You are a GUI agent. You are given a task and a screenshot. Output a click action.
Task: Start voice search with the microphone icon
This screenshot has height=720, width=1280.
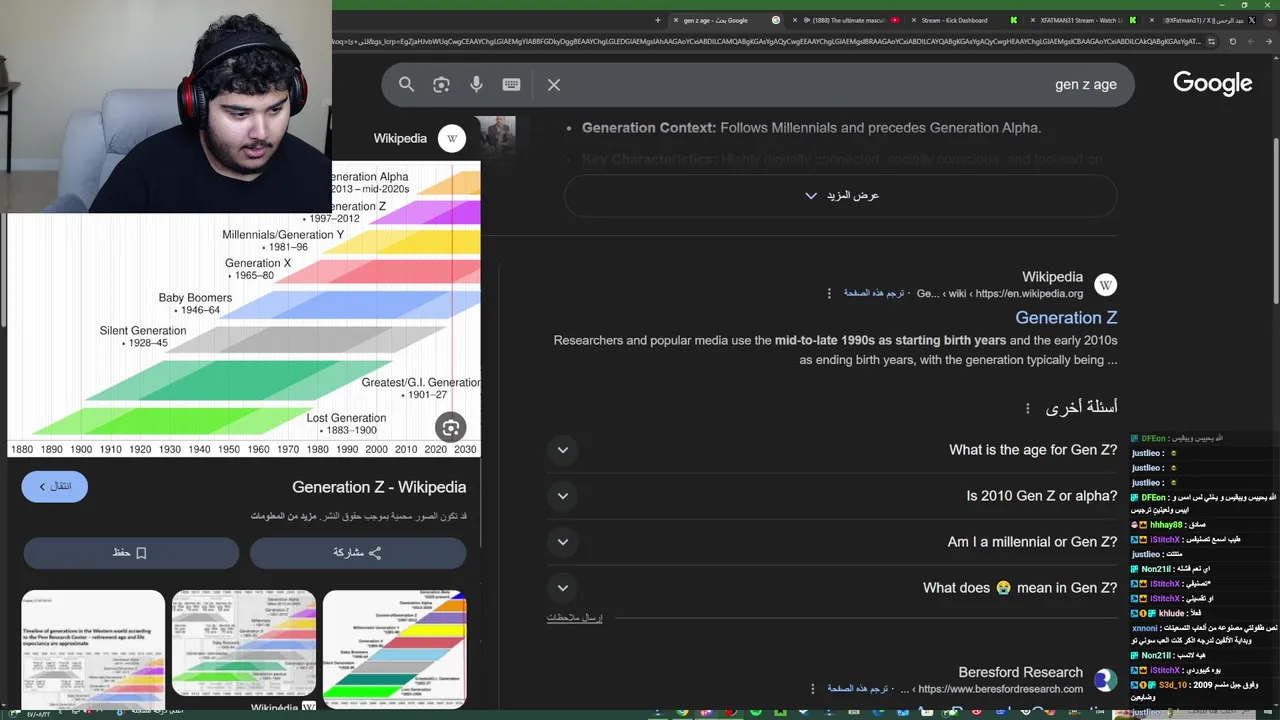pyautogui.click(x=476, y=85)
